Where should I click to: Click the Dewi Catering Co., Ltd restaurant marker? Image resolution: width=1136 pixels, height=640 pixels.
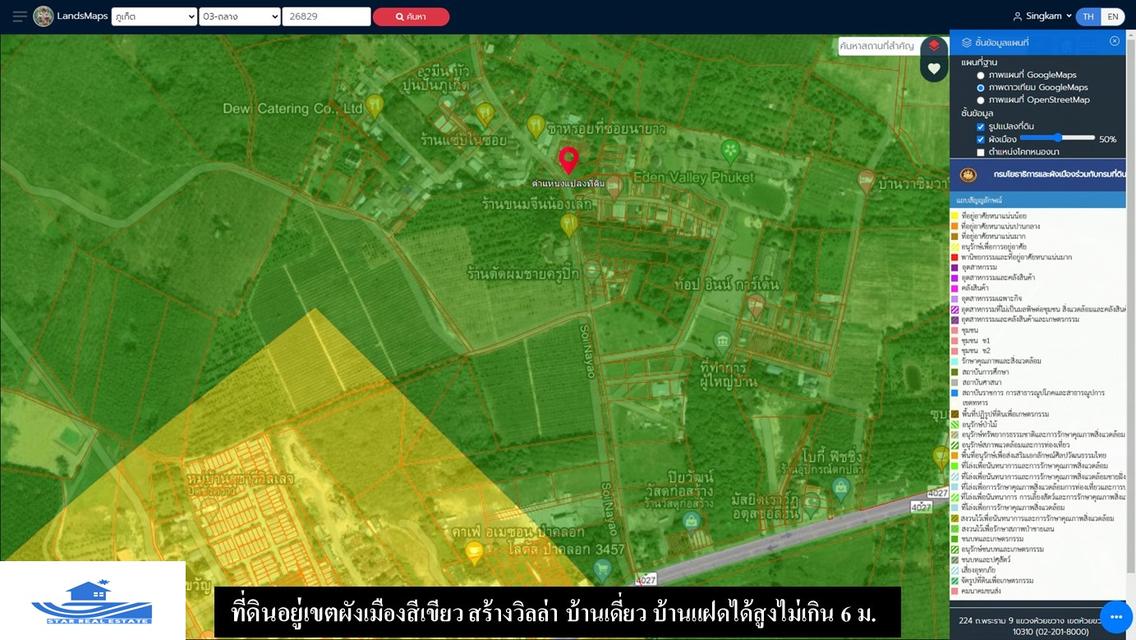pos(375,106)
